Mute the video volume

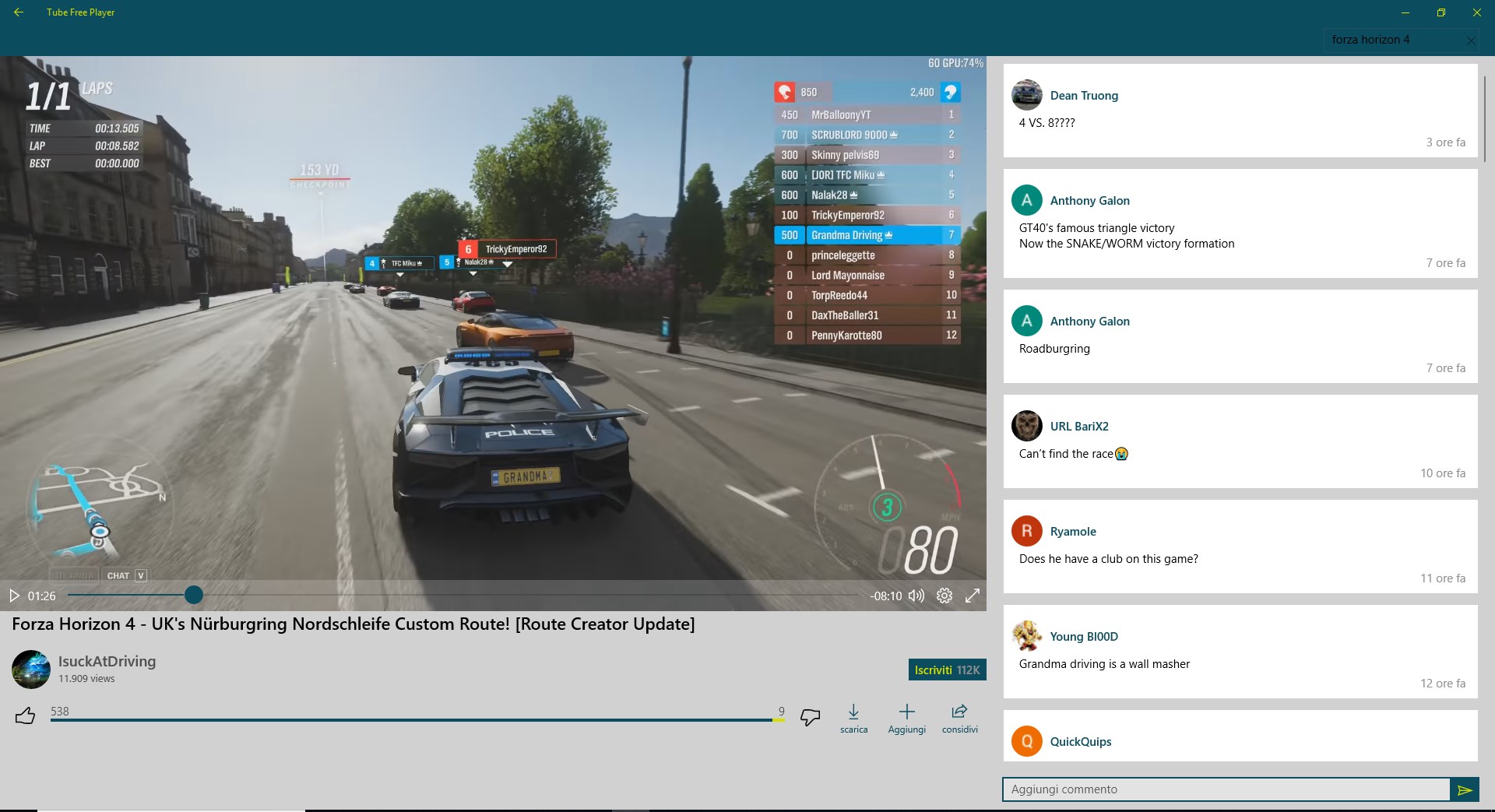(x=916, y=596)
